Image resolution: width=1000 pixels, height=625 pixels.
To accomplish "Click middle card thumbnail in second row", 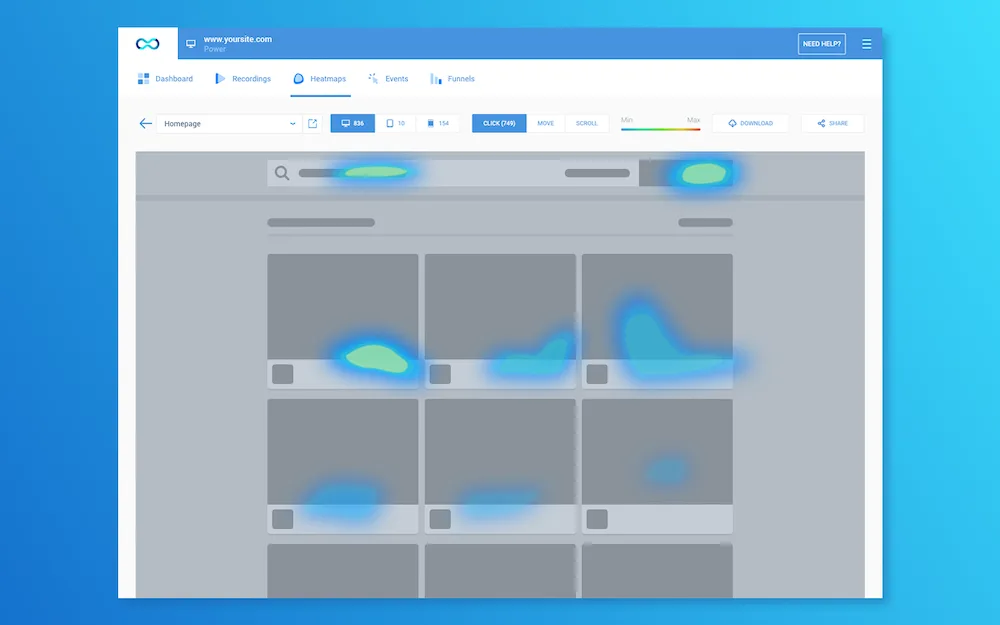I will coord(500,452).
